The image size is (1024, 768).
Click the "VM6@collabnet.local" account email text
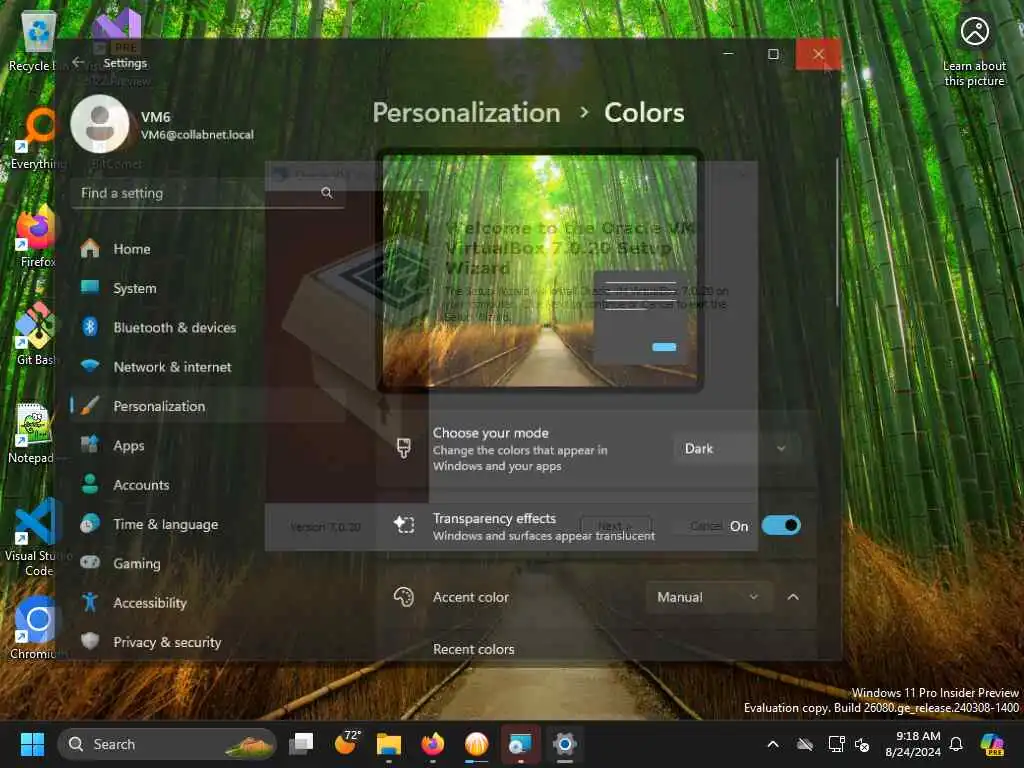pyautogui.click(x=197, y=135)
